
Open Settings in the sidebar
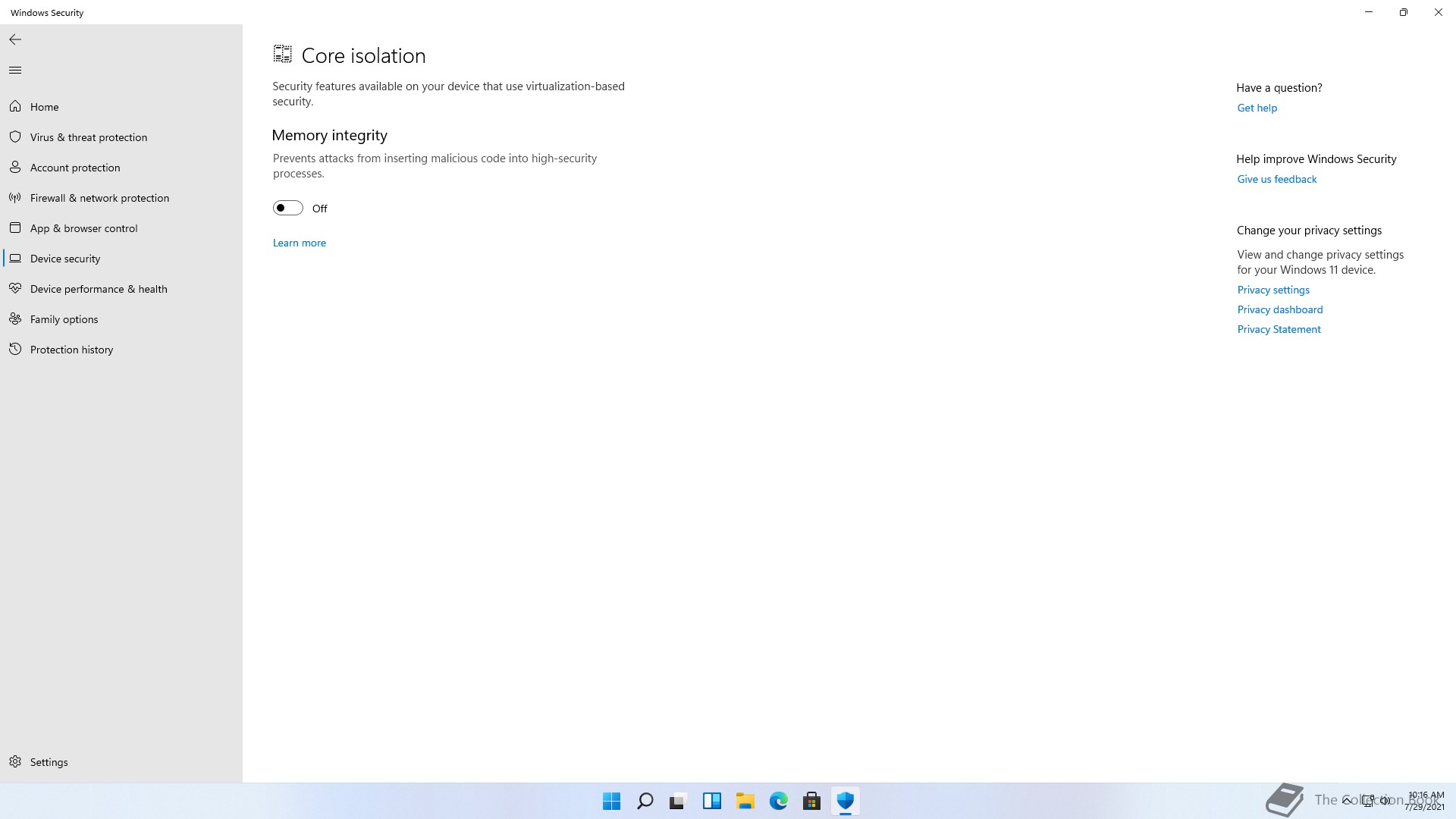pos(121,761)
